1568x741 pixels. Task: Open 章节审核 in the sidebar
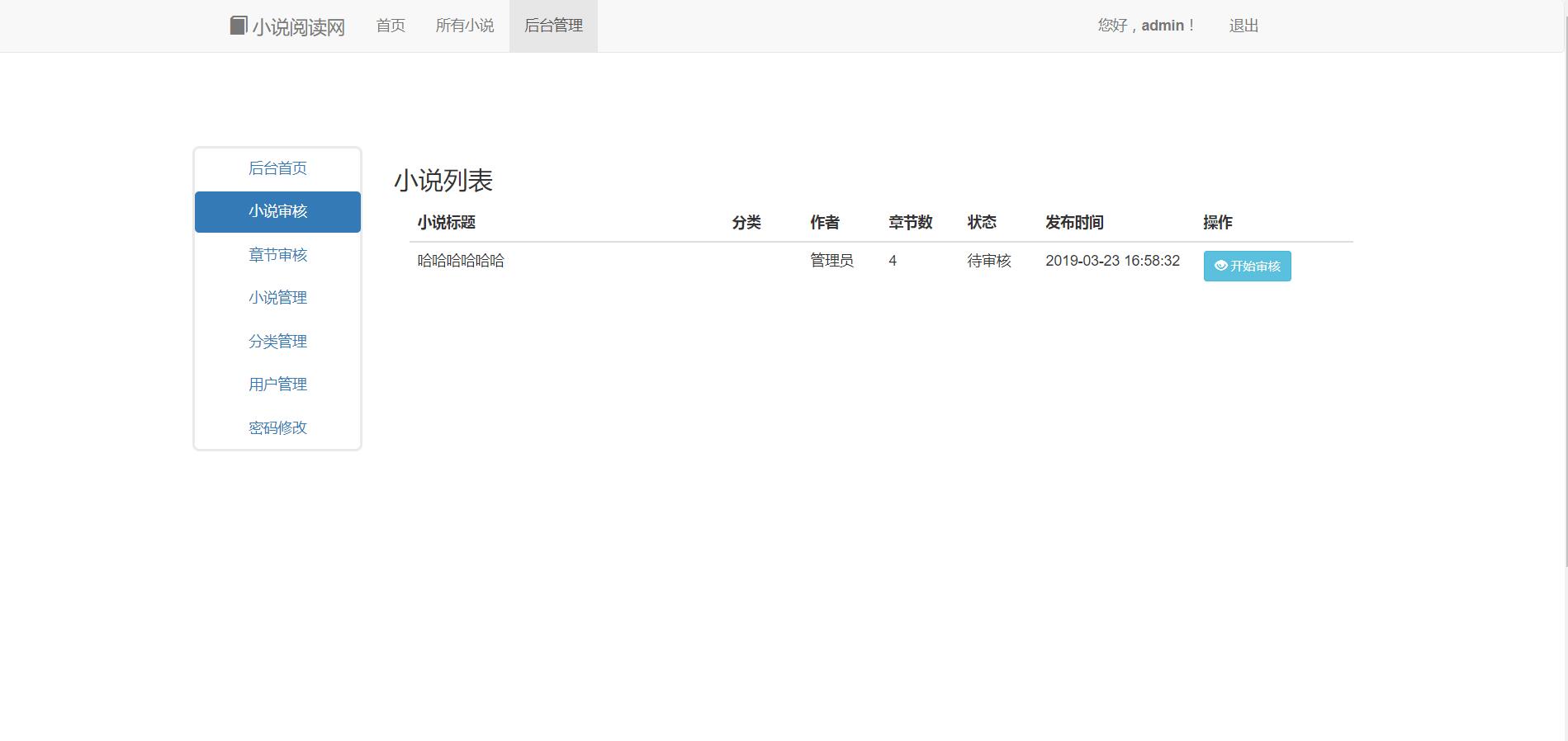coord(277,255)
